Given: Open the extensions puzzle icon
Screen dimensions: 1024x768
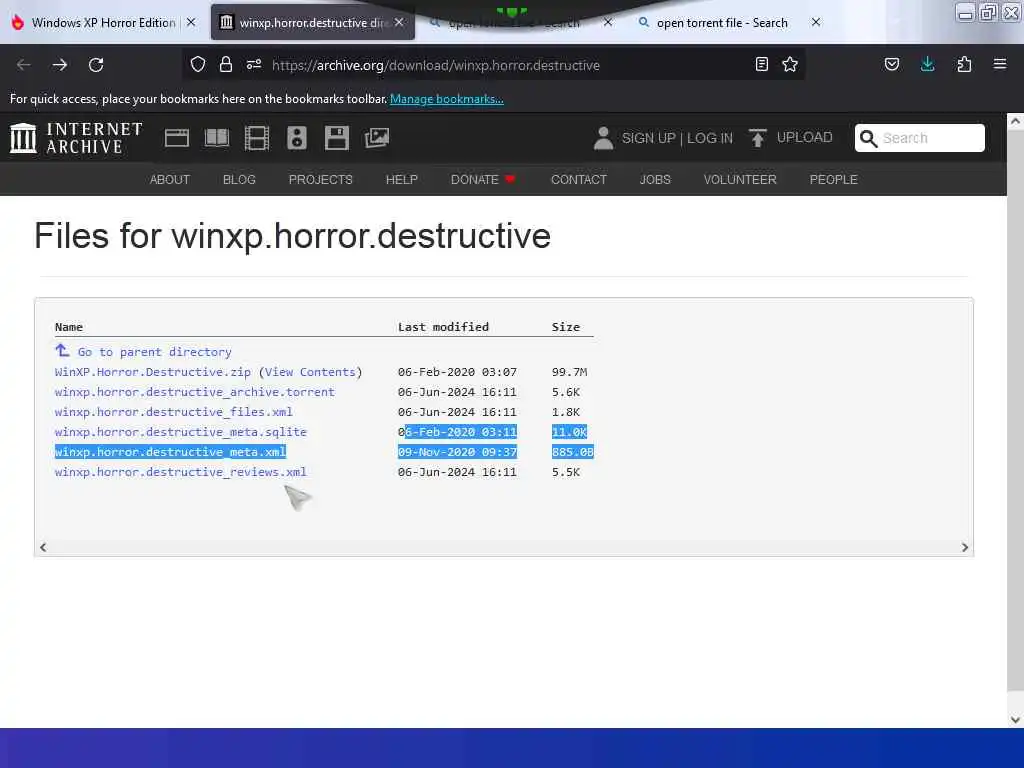Looking at the screenshot, I should 964,64.
